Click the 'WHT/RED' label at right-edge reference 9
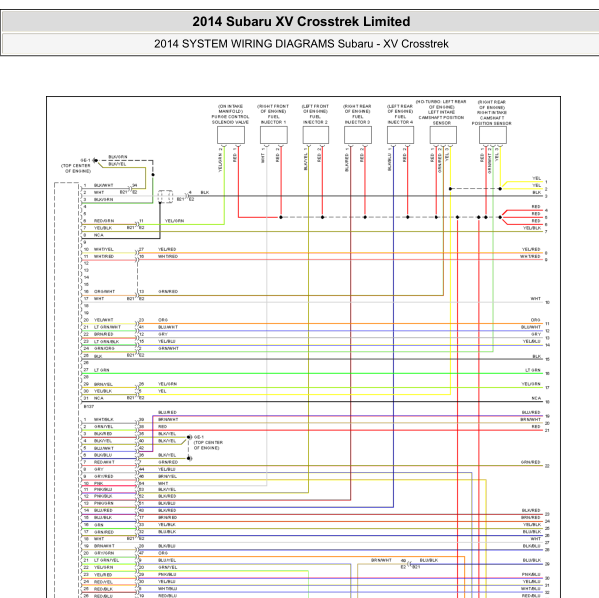 point(531,256)
